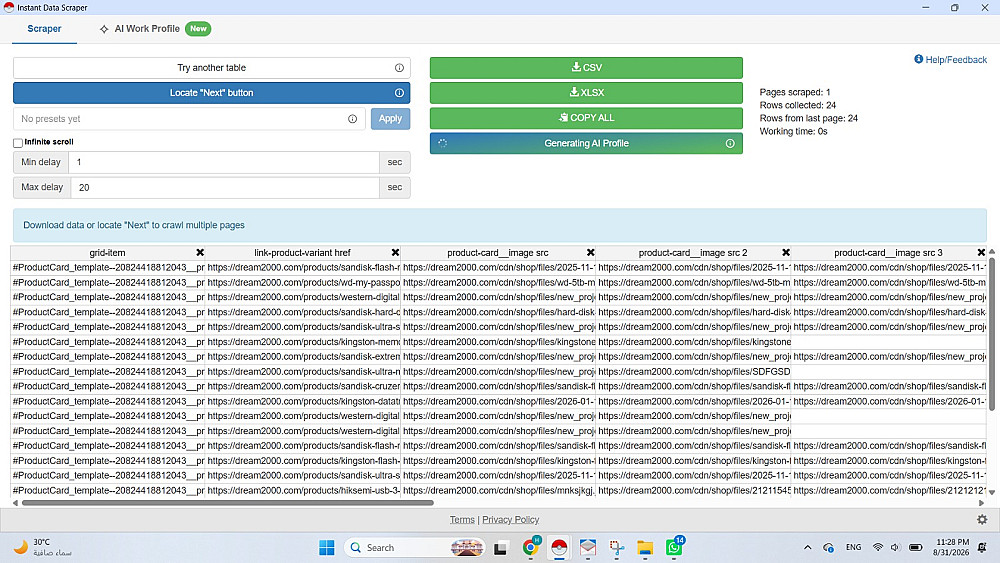Image resolution: width=1000 pixels, height=563 pixels.
Task: Open the Privacy Policy link
Action: point(510,520)
